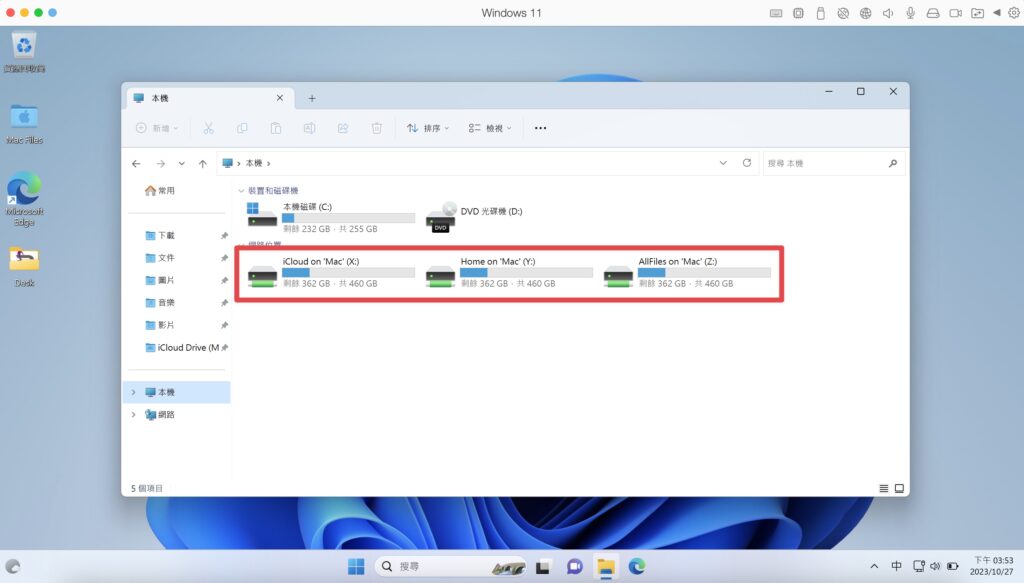1024x583 pixels.
Task: Open Mac Files folder on desktop
Action: 24,124
